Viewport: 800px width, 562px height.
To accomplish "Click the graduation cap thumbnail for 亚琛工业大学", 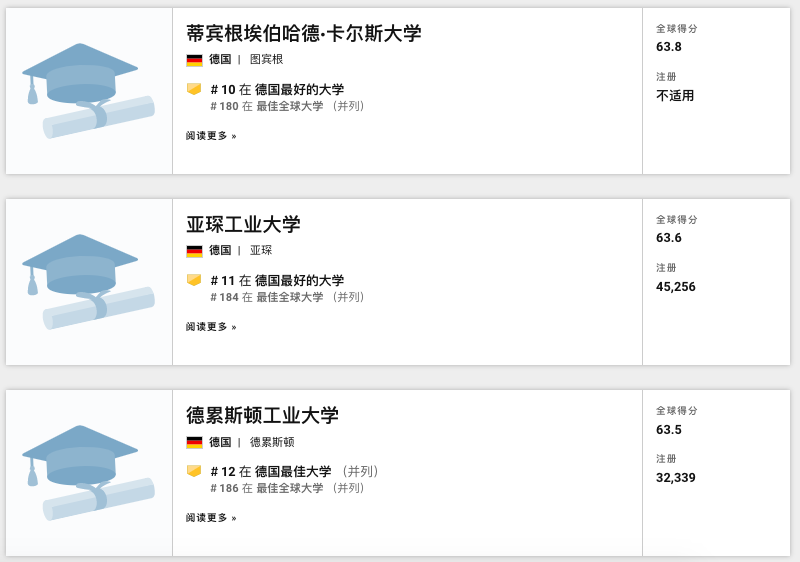I will pos(89,282).
